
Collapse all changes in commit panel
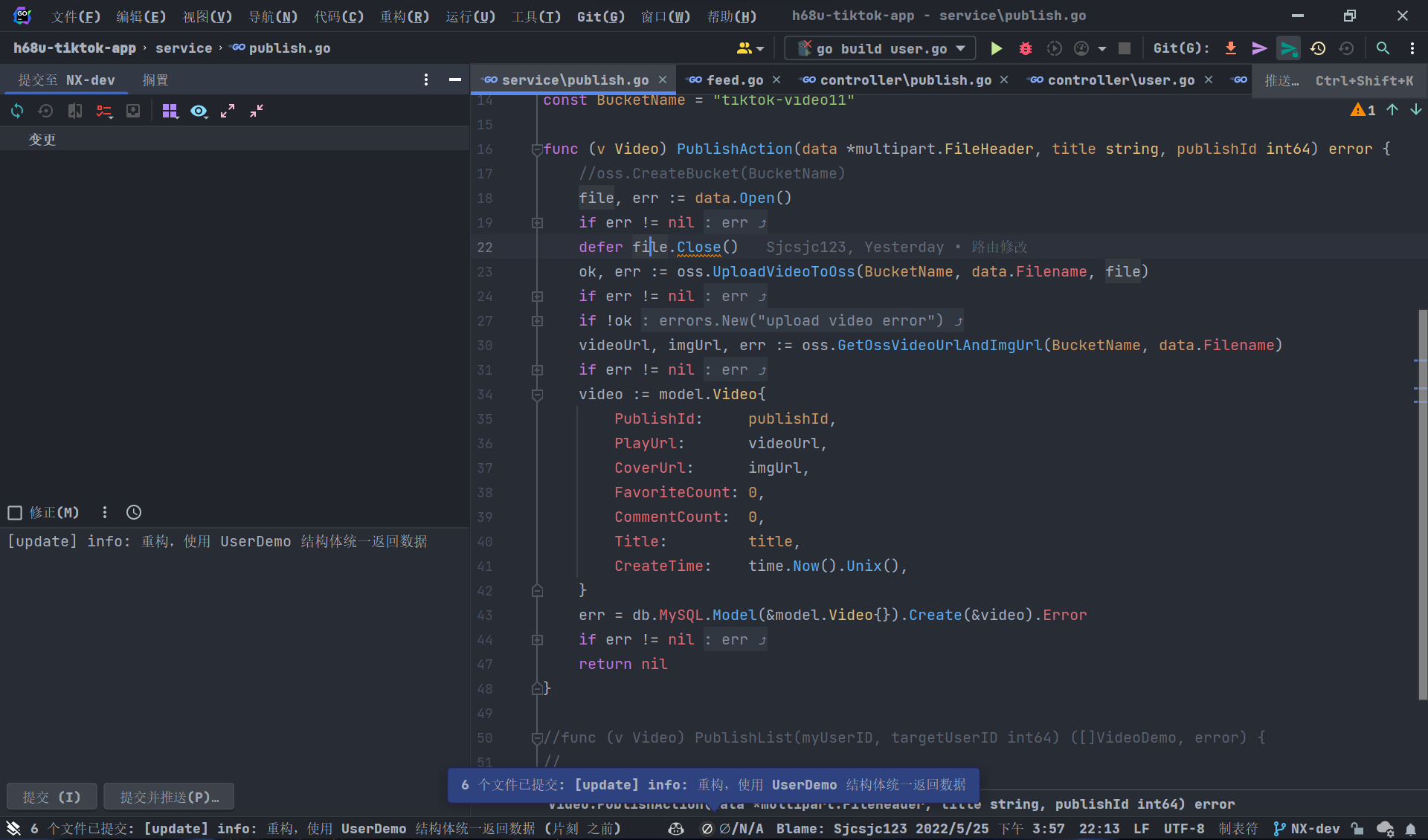click(x=257, y=111)
